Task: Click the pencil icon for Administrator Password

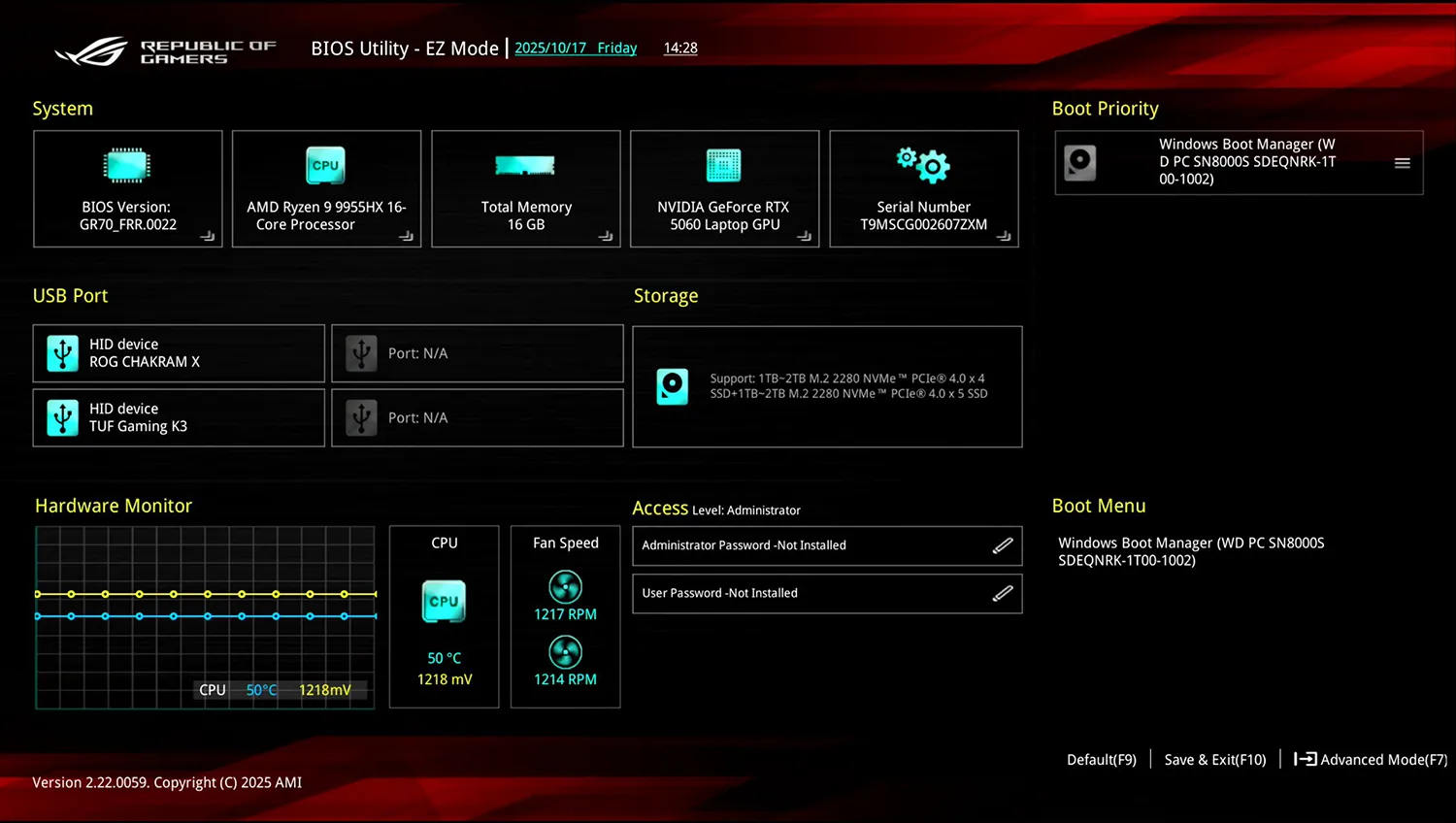Action: 1003,545
